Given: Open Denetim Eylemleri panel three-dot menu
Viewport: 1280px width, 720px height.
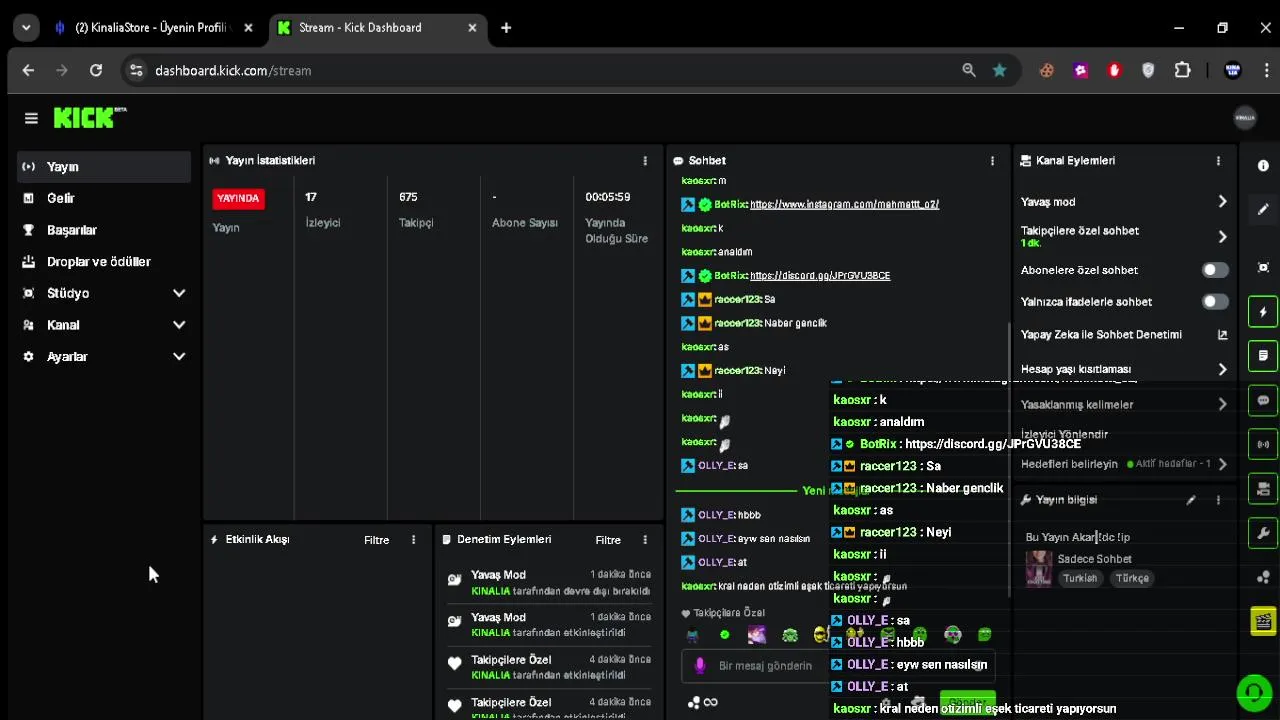Looking at the screenshot, I should 645,540.
